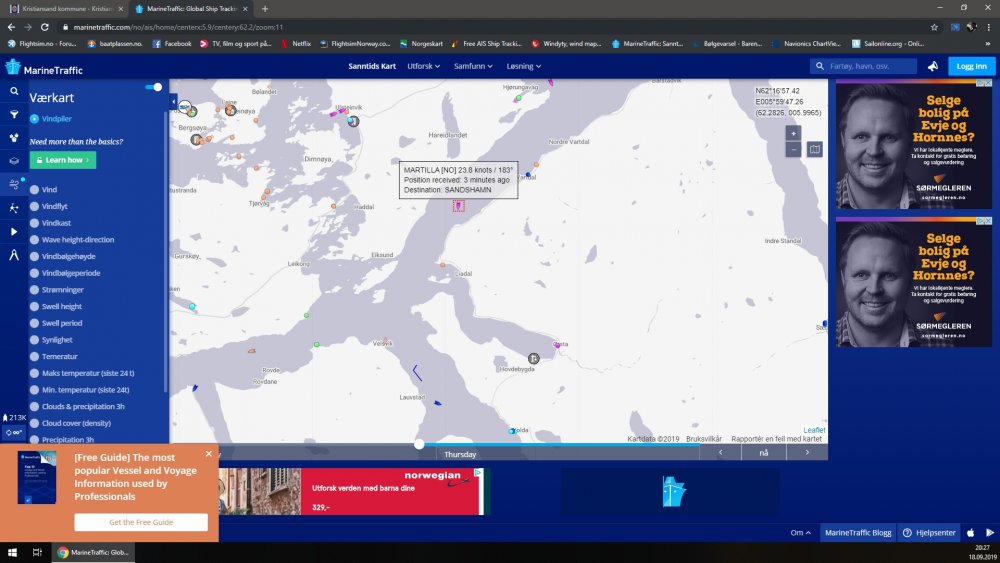Select the weather wind sidebar icon
Viewport: 1000px width, 563px height.
[x=14, y=184]
